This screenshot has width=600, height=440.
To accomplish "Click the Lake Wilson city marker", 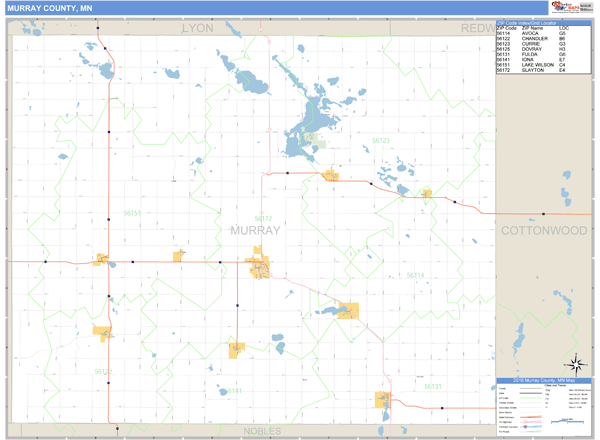I will coord(104,260).
